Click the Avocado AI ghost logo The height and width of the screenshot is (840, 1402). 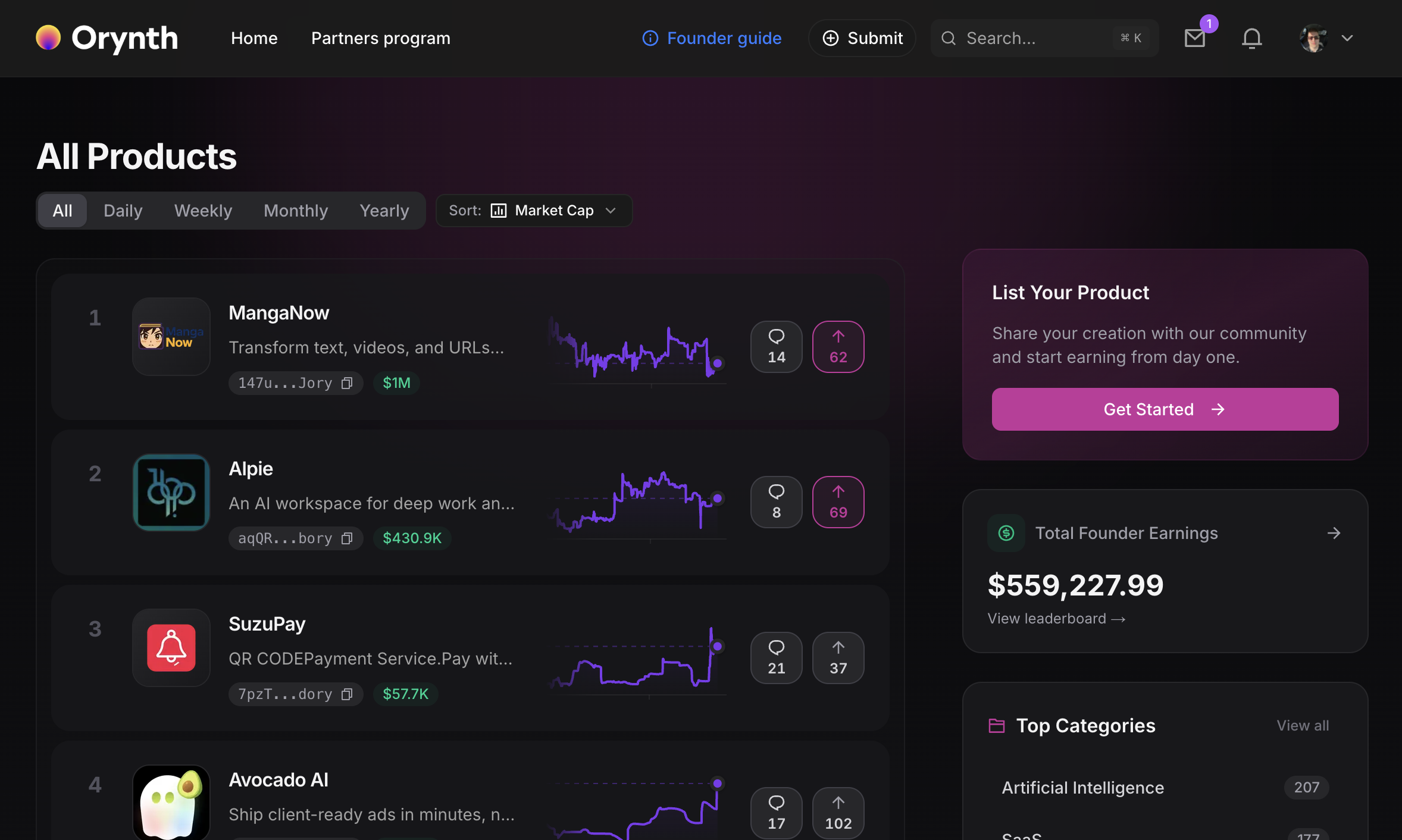(171, 803)
